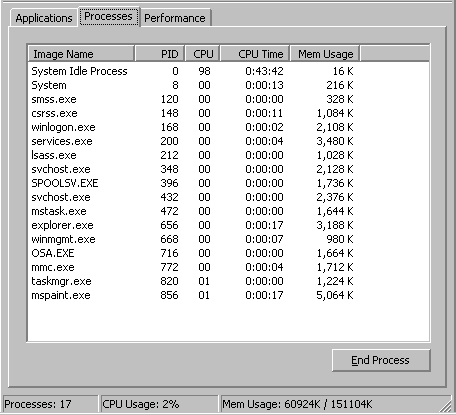This screenshot has width=456, height=415.
Task: Sort by CPU column header
Action: click(x=203, y=54)
